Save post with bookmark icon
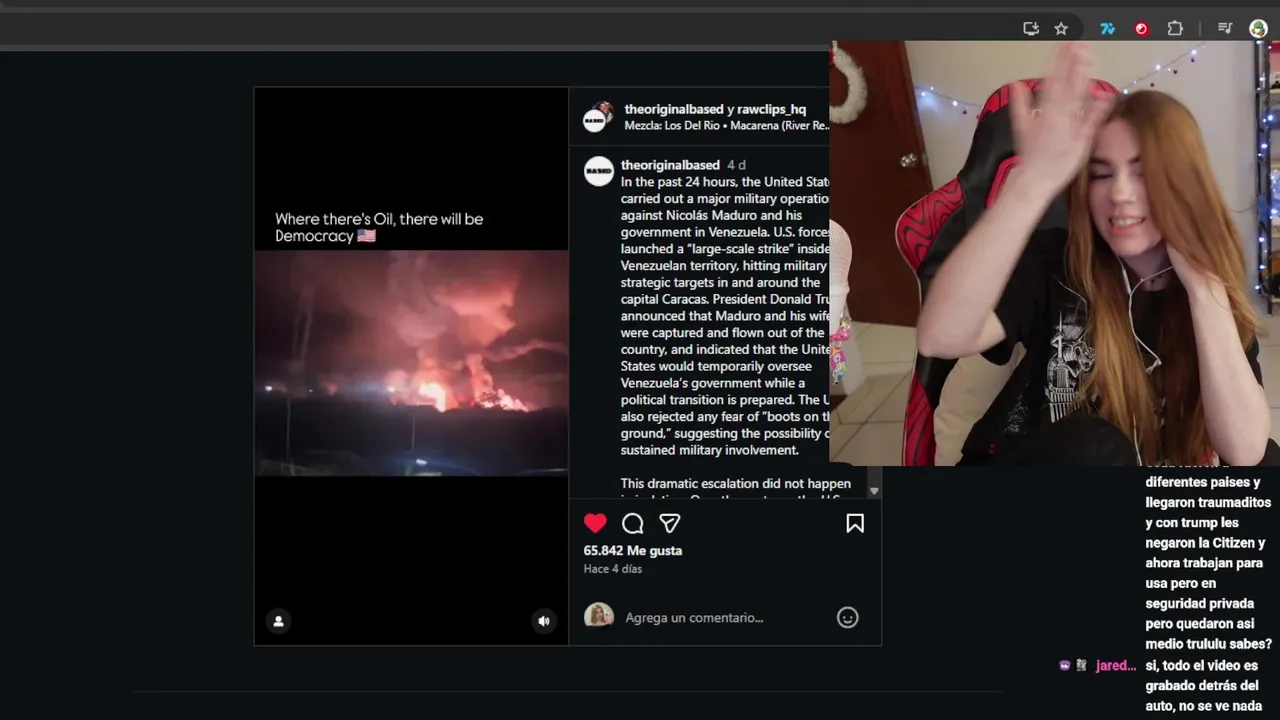Image resolution: width=1280 pixels, height=720 pixels. click(855, 523)
